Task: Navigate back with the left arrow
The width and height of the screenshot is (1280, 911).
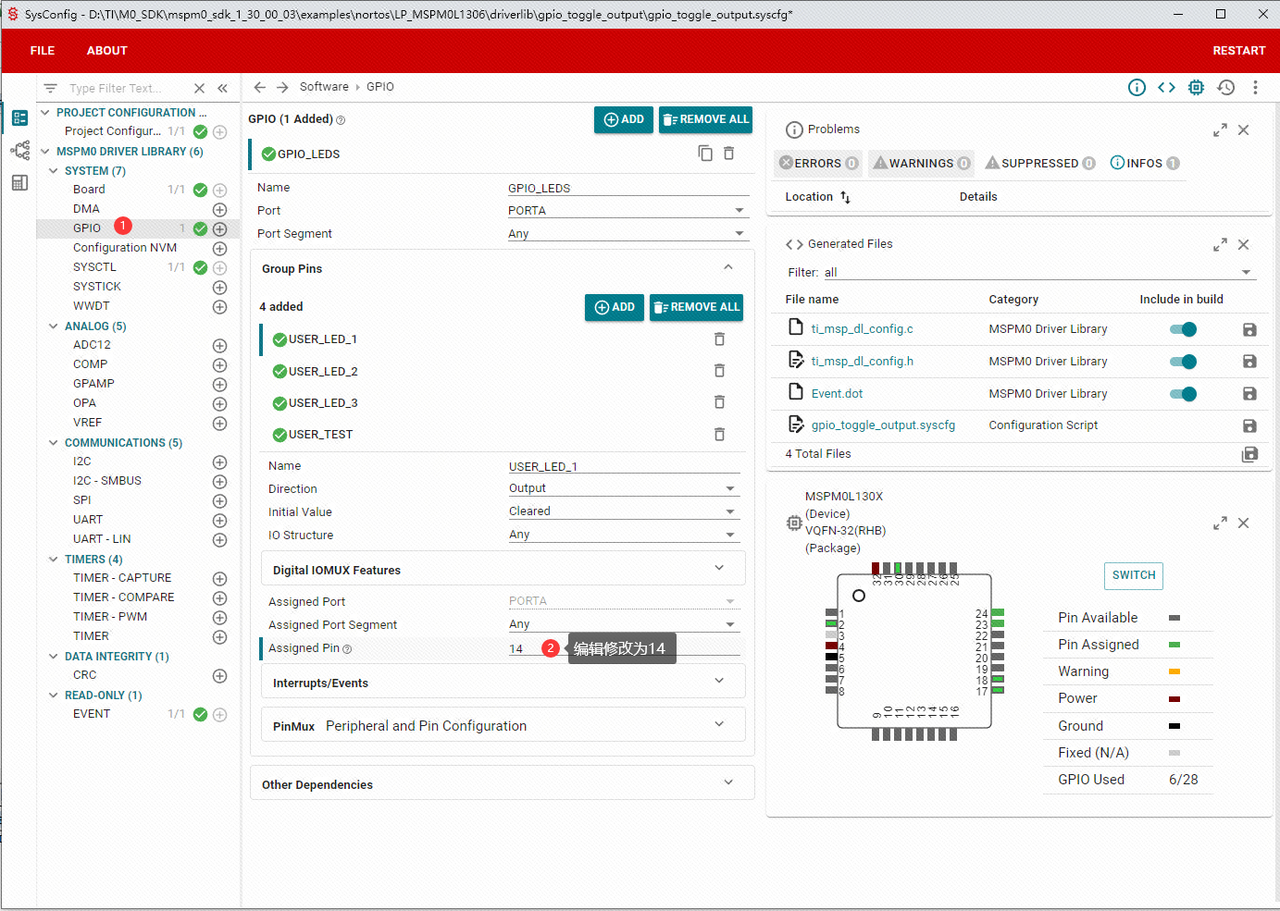Action: pos(260,87)
